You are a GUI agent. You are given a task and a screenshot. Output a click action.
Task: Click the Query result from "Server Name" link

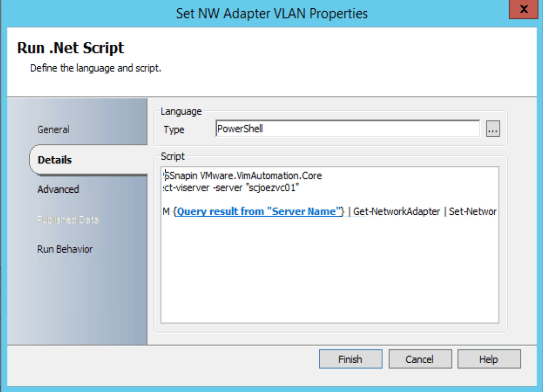pyautogui.click(x=259, y=211)
